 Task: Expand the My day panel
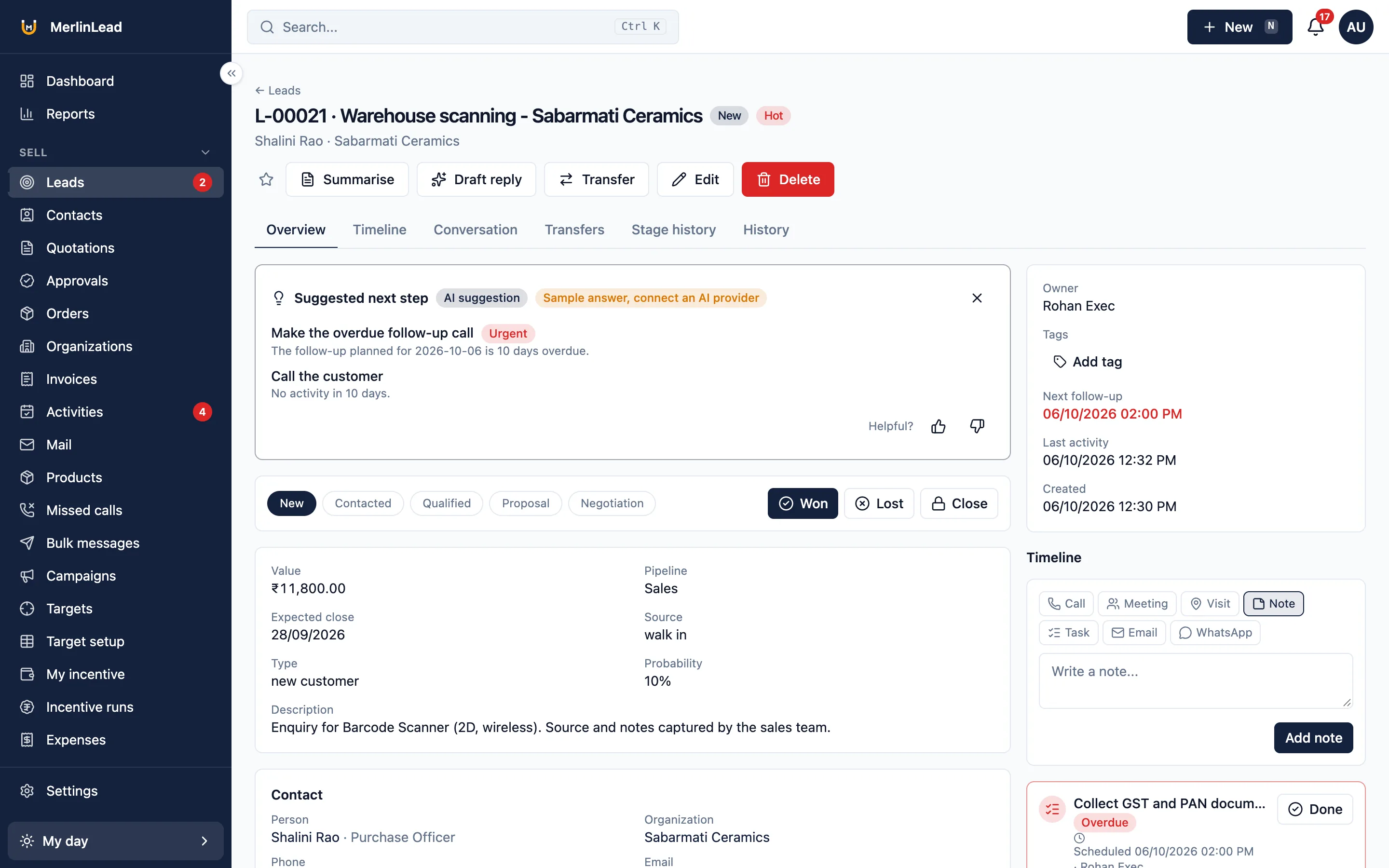coord(116,841)
